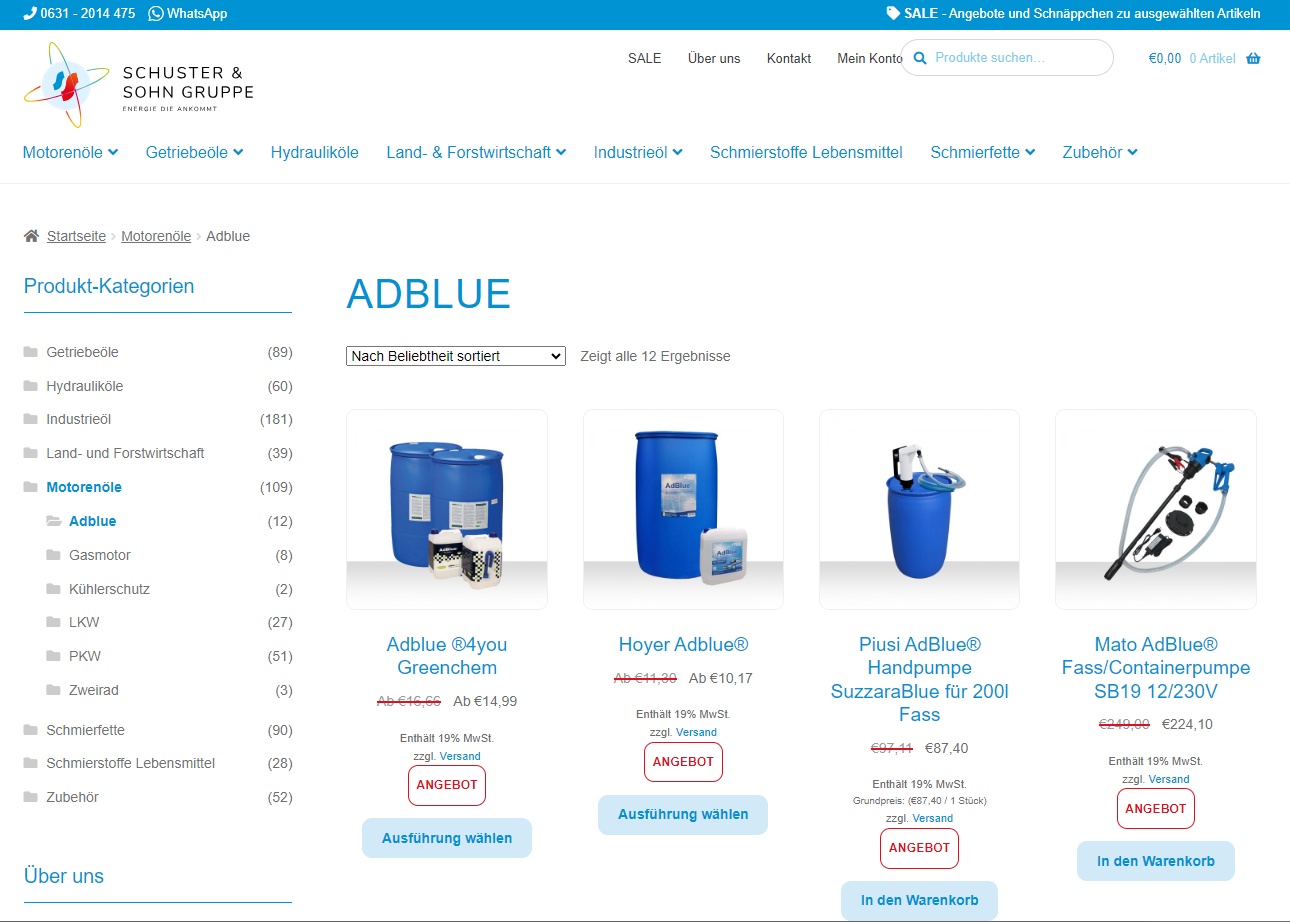Click inside the 'Produkte suchen' search field
The height and width of the screenshot is (922, 1290).
[x=1010, y=58]
